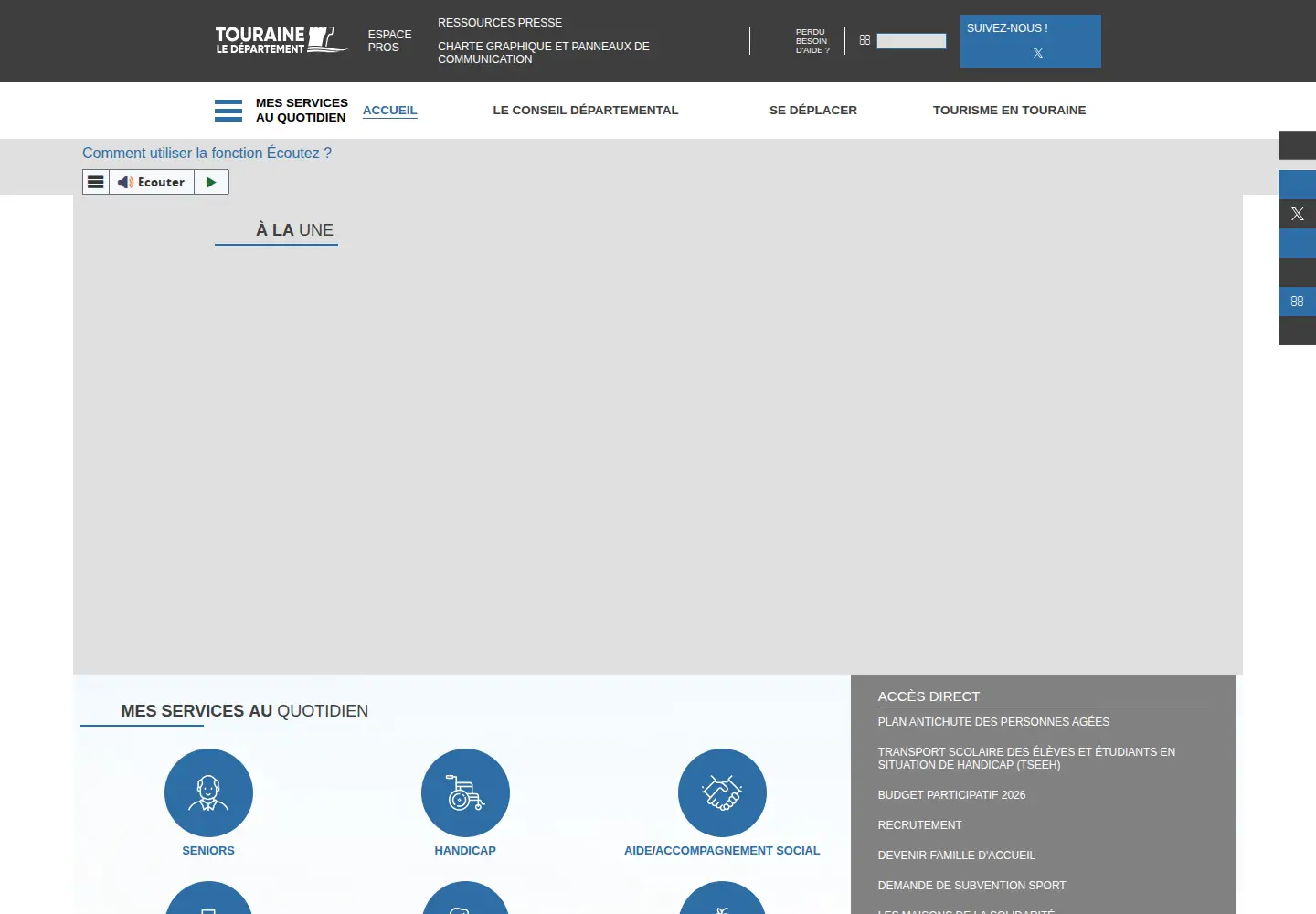Click the X icon in the side bar
1316x914 pixels.
point(1297,214)
